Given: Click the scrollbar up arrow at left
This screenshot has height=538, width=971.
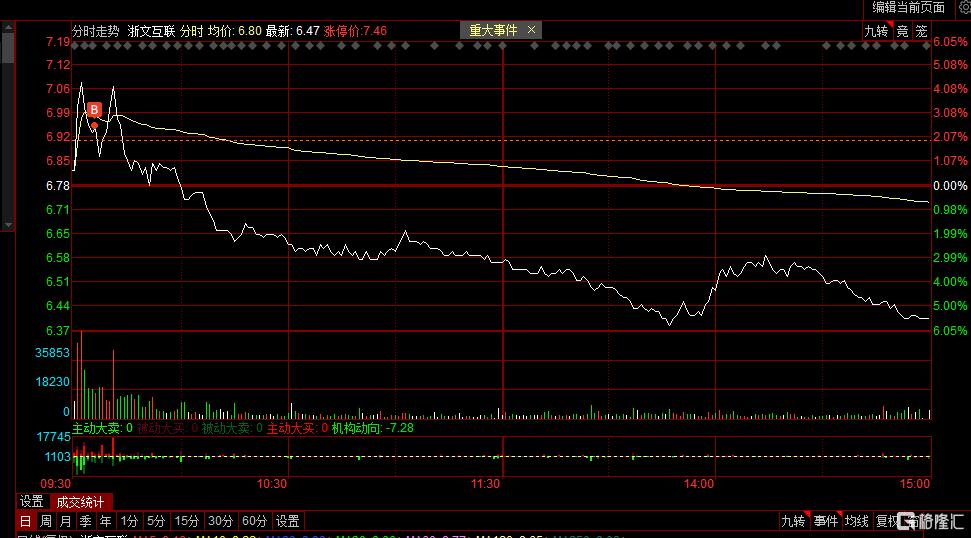Looking at the screenshot, I should point(8,27).
